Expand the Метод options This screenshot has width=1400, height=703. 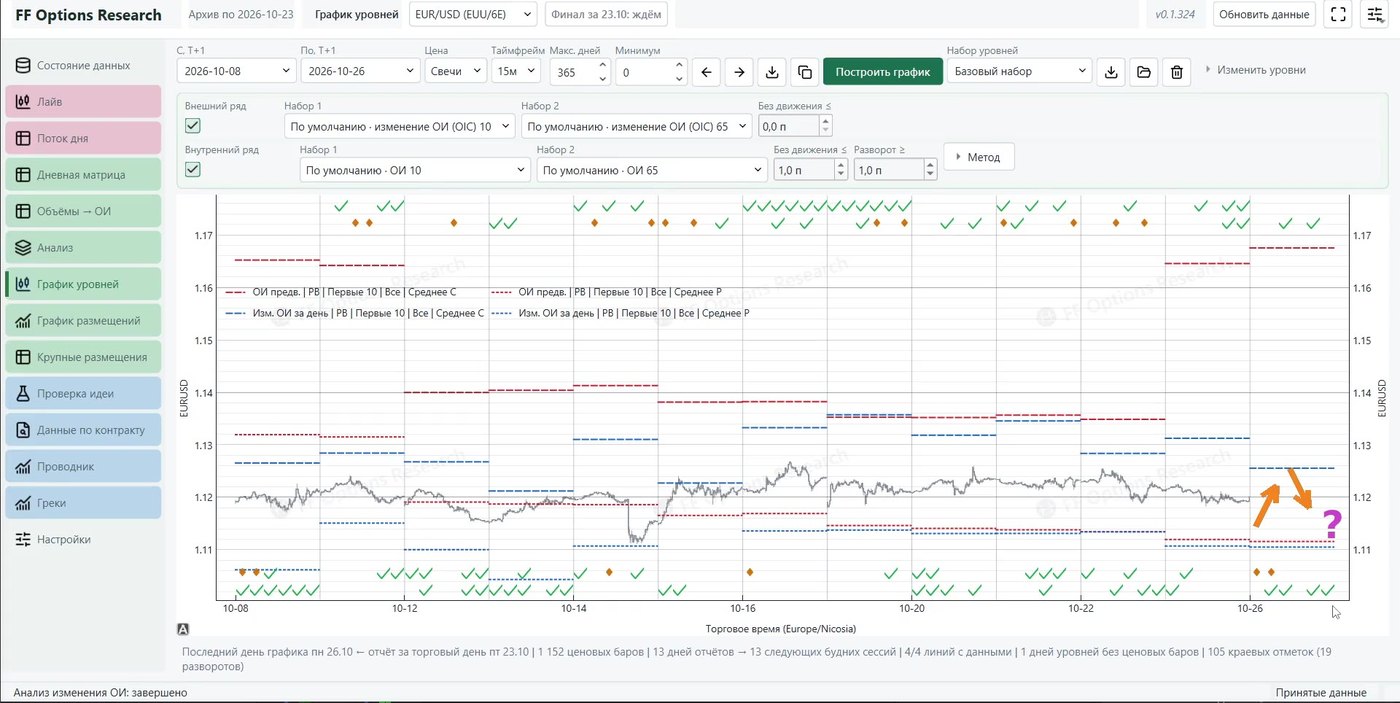tap(979, 157)
